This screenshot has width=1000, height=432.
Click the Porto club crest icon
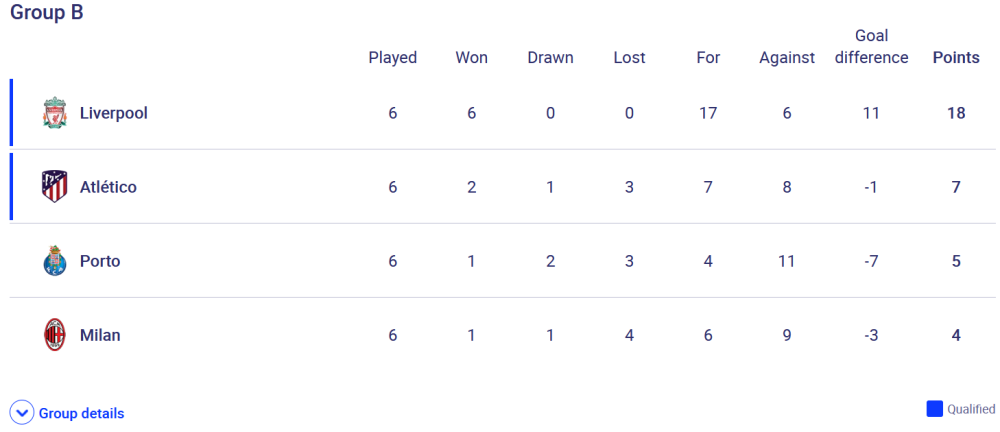[54, 261]
